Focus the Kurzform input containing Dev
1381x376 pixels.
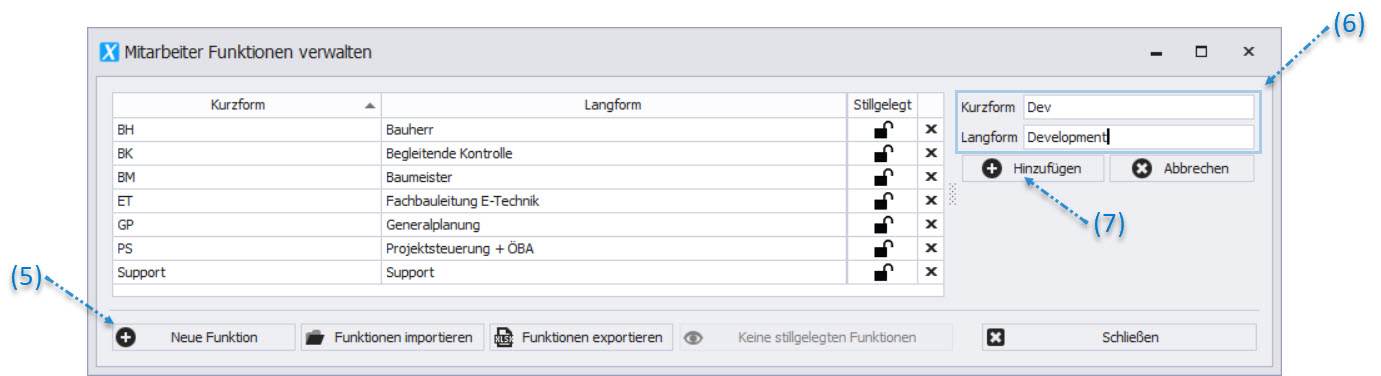pos(1138,107)
